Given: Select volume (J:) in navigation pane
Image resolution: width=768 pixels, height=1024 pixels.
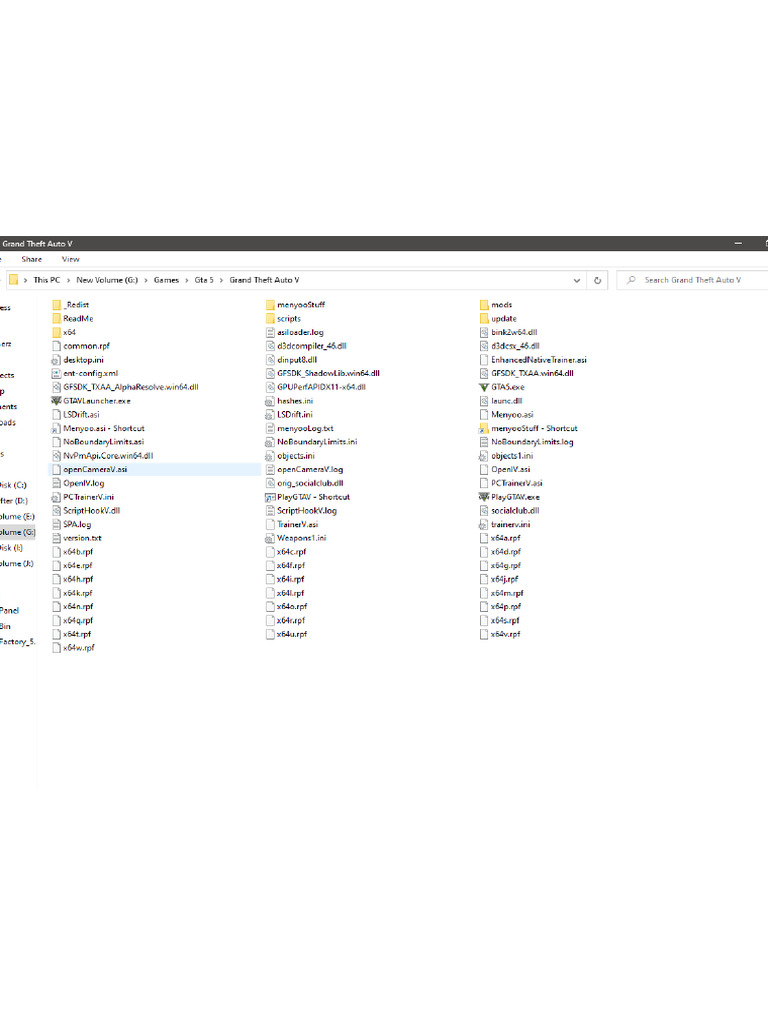Looking at the screenshot, I should tap(16, 564).
